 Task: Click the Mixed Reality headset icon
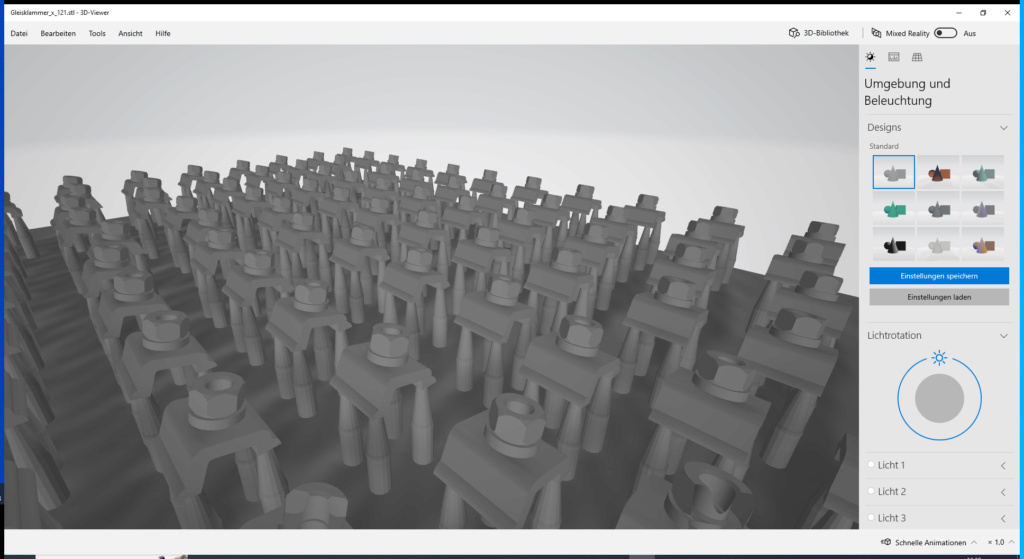[x=876, y=33]
